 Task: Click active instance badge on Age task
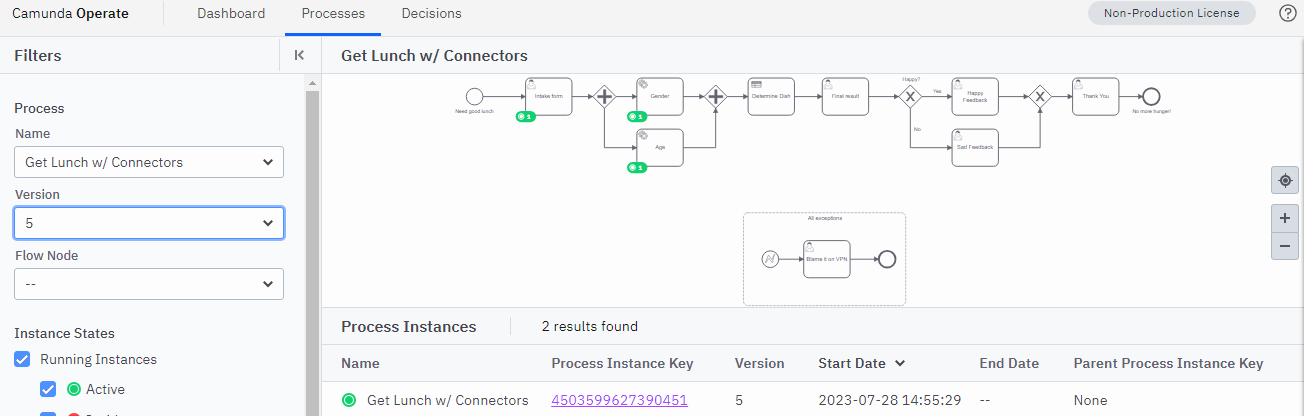click(638, 168)
